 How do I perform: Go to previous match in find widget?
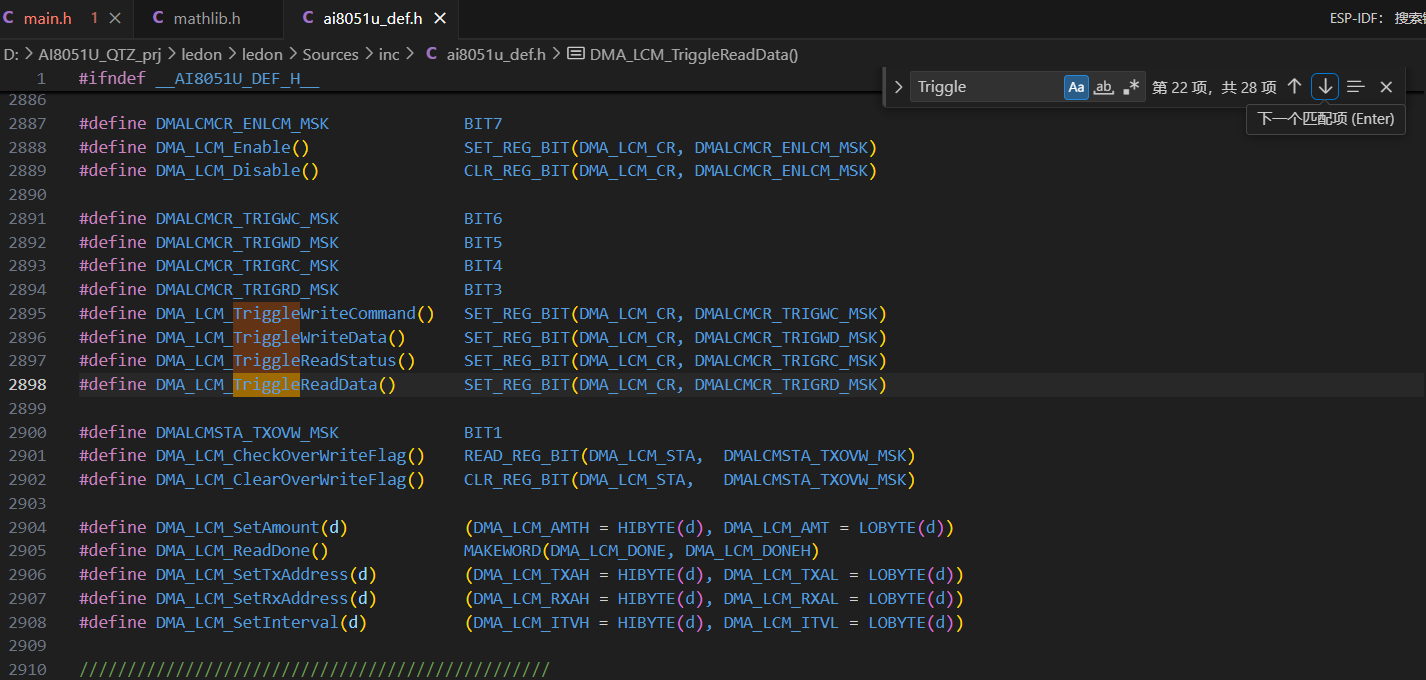1294,87
